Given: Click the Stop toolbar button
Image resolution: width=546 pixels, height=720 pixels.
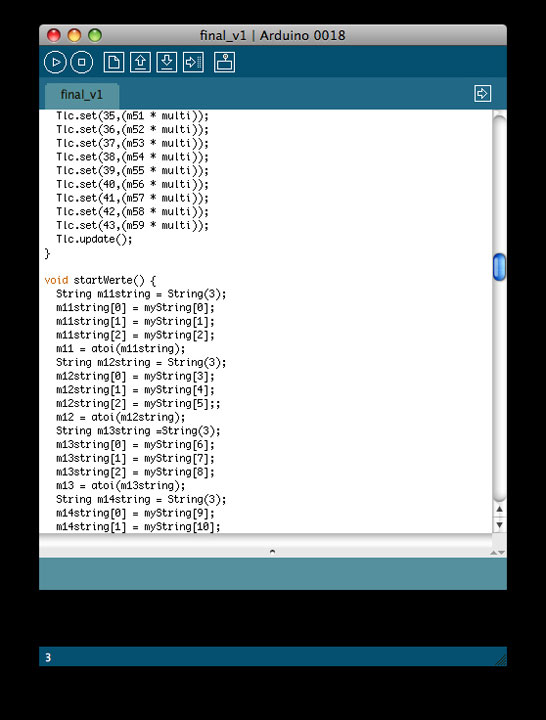Looking at the screenshot, I should [82, 62].
